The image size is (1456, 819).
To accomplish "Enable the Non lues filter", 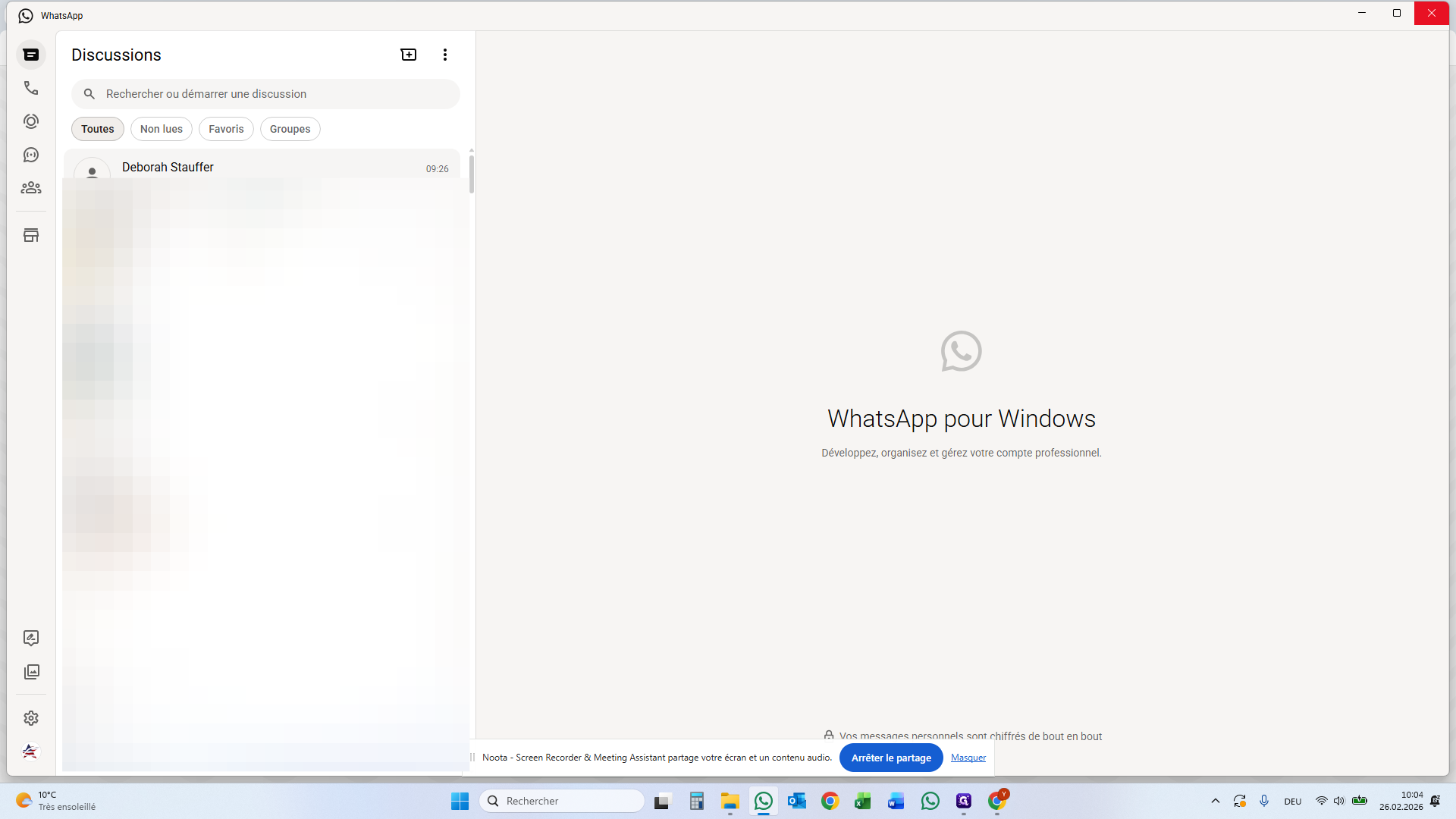I will [x=161, y=129].
